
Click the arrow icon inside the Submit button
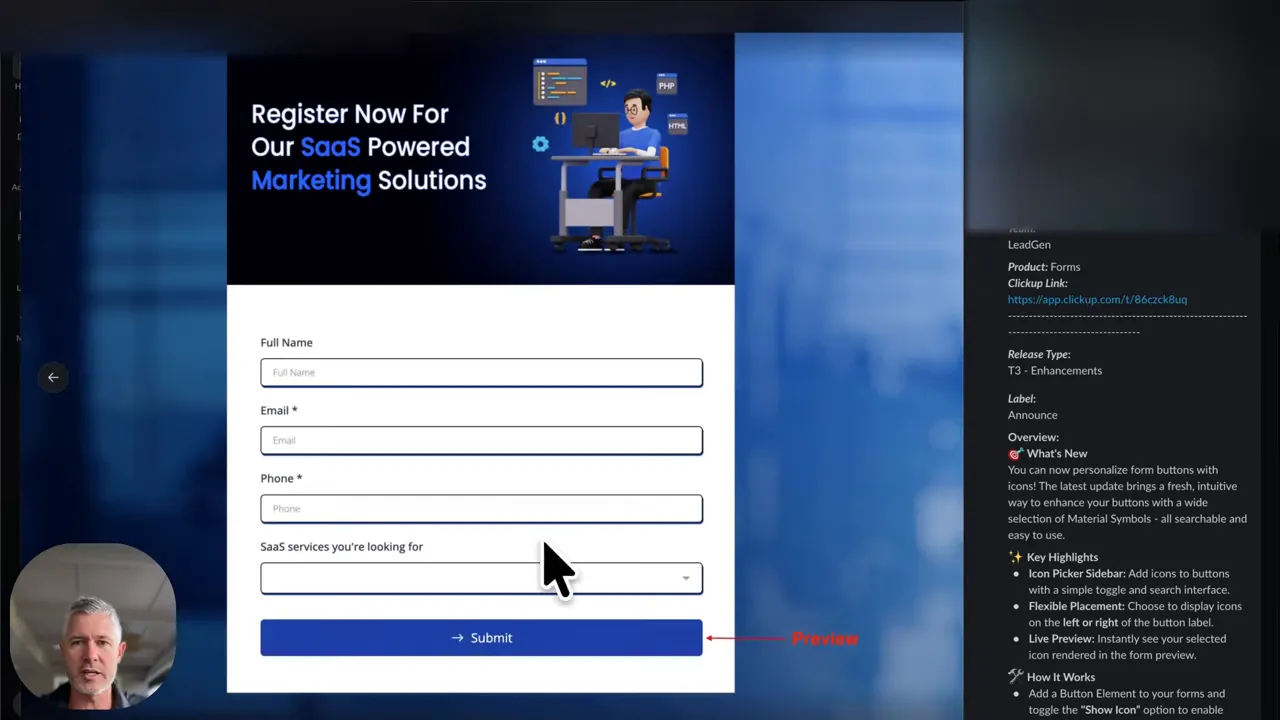pyautogui.click(x=457, y=637)
